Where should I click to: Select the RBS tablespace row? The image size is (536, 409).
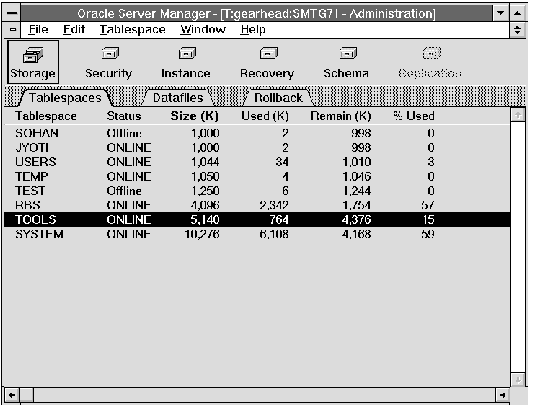coord(257,205)
